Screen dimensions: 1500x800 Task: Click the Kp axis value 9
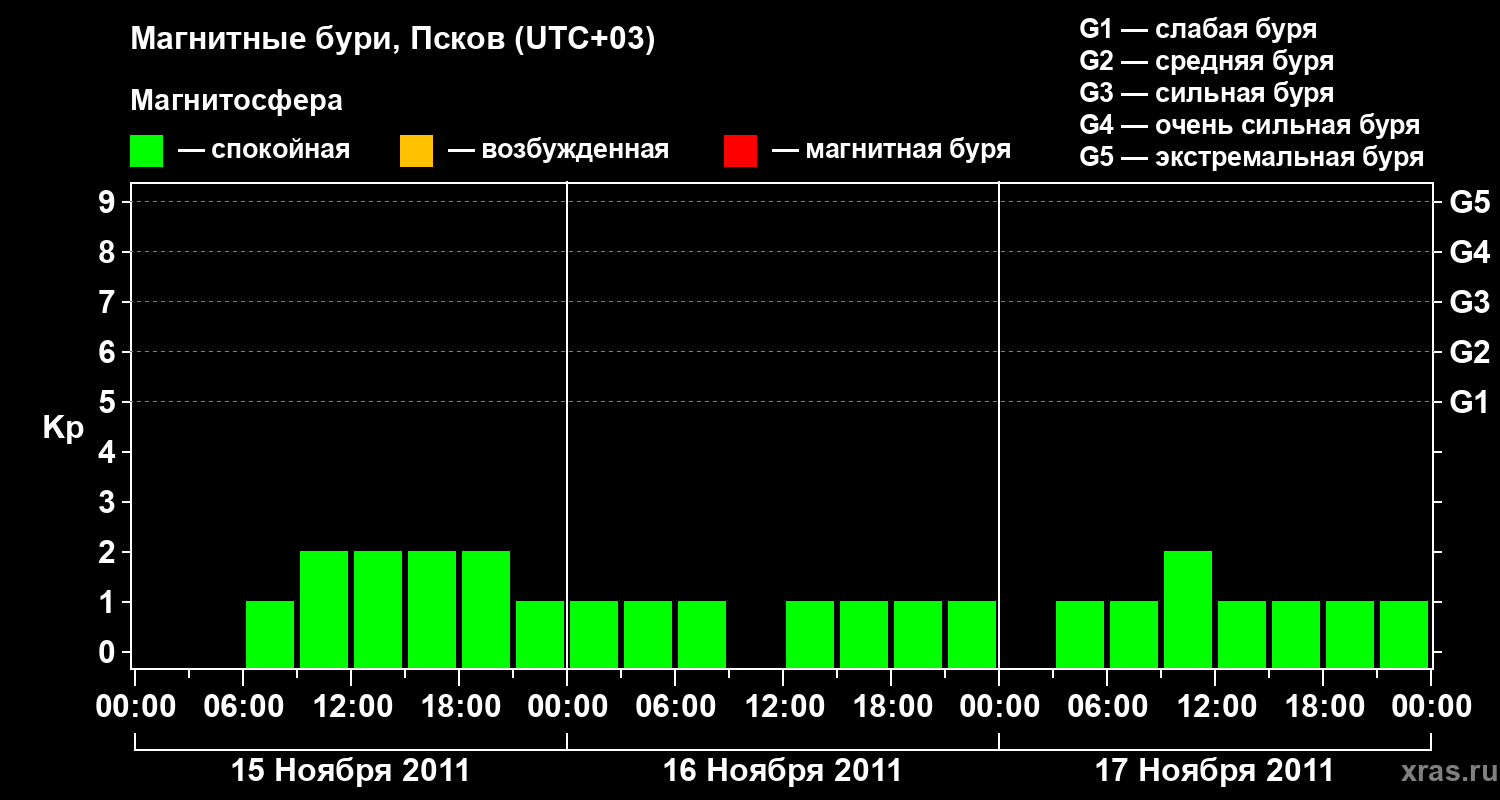109,202
